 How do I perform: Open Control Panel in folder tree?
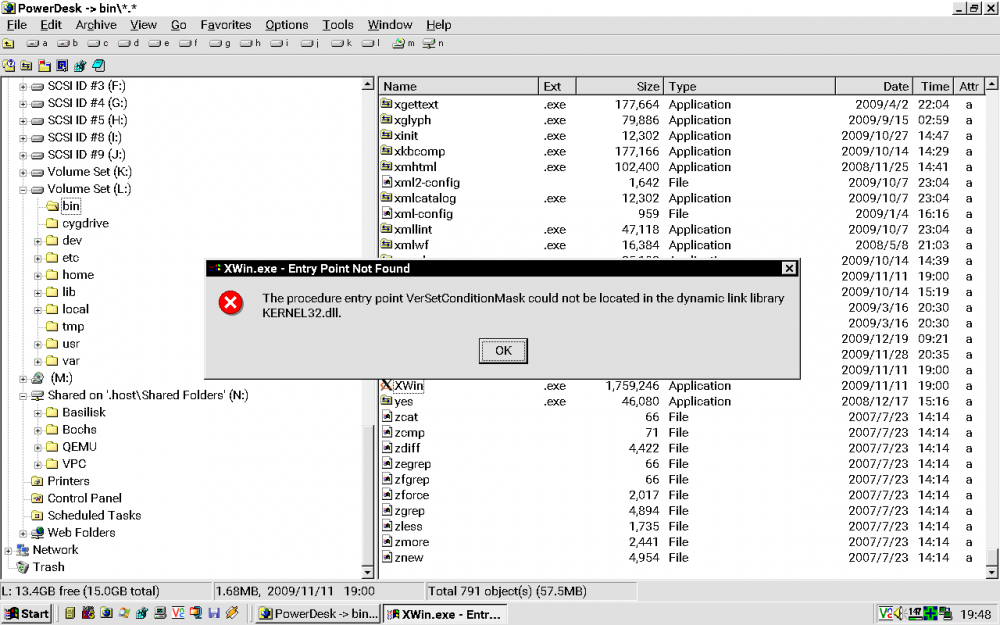[x=84, y=498]
